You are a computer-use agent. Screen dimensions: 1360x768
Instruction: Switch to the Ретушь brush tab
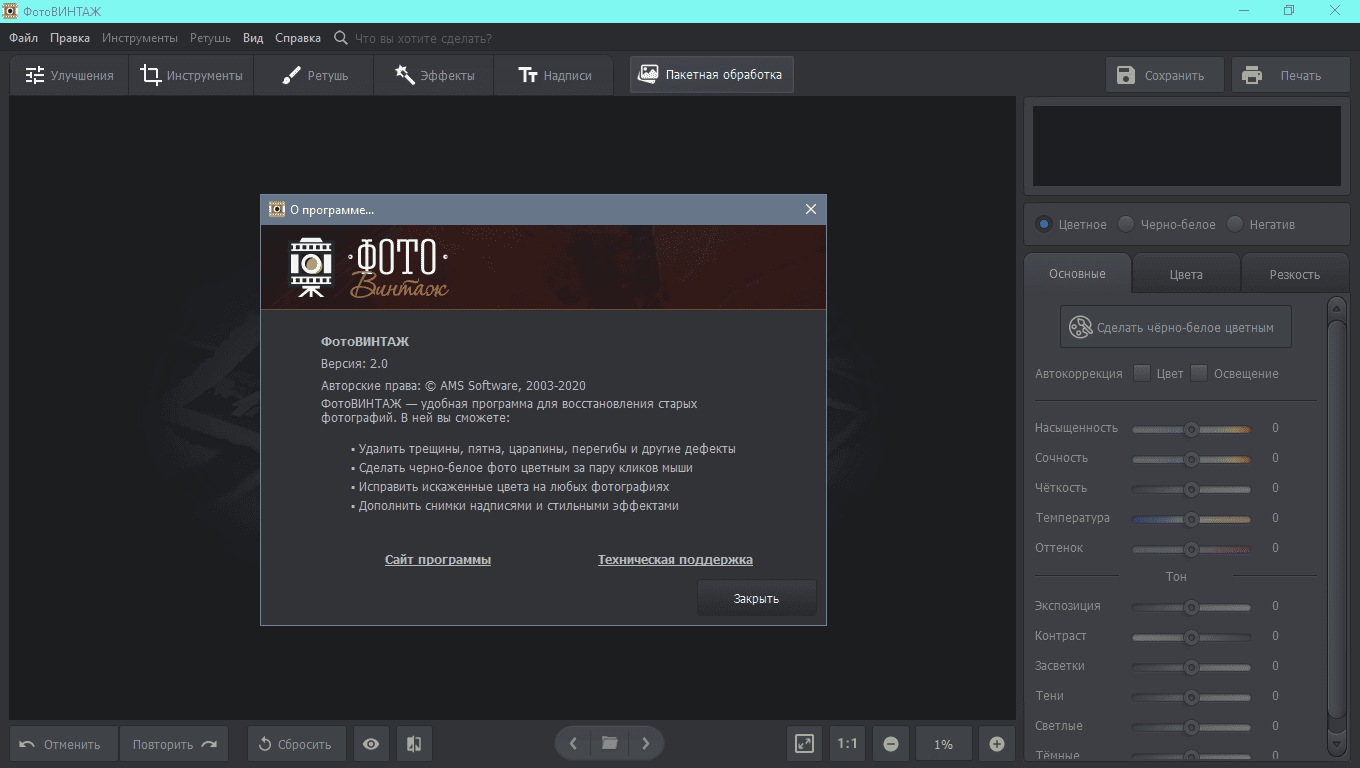click(x=313, y=75)
